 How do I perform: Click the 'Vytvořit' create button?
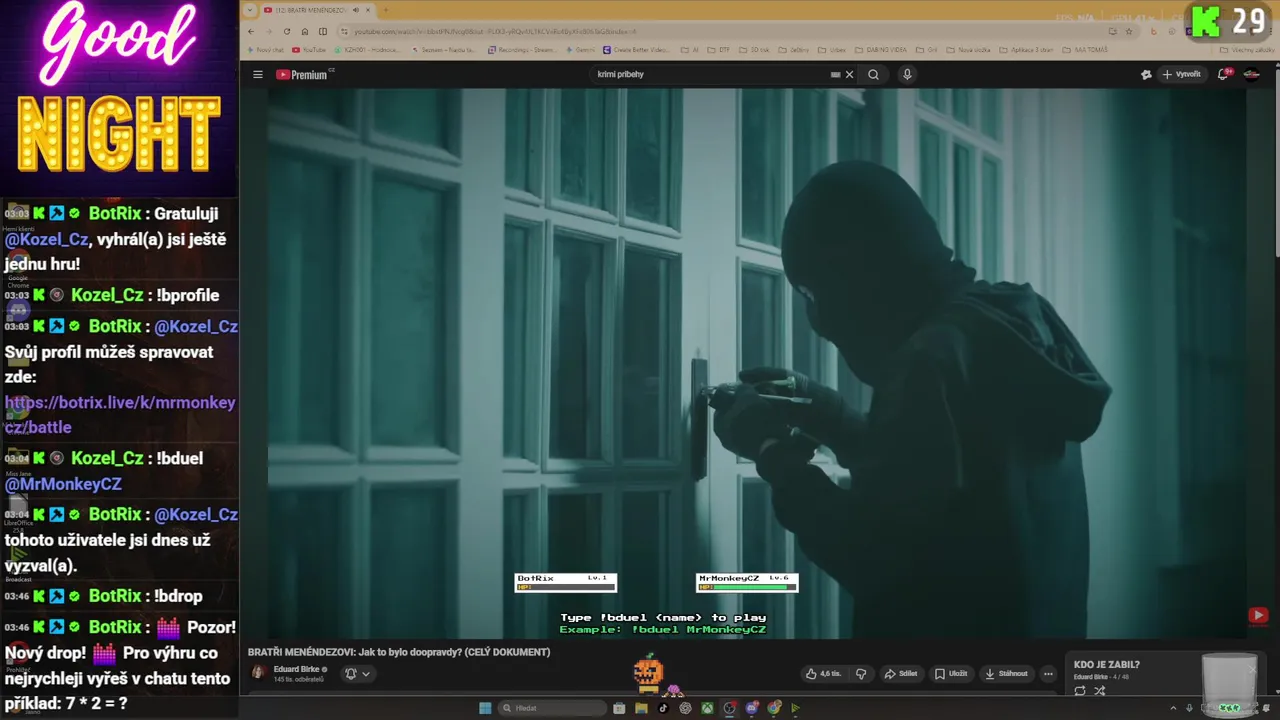[1181, 74]
